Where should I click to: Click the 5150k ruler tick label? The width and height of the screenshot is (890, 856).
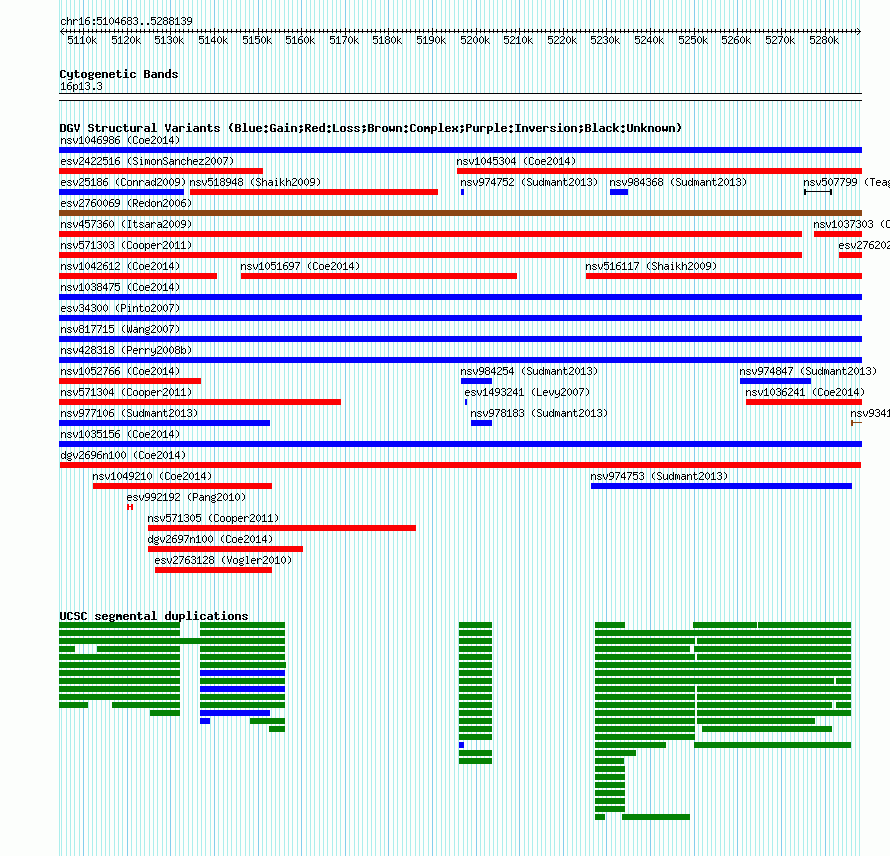pyautogui.click(x=257, y=40)
